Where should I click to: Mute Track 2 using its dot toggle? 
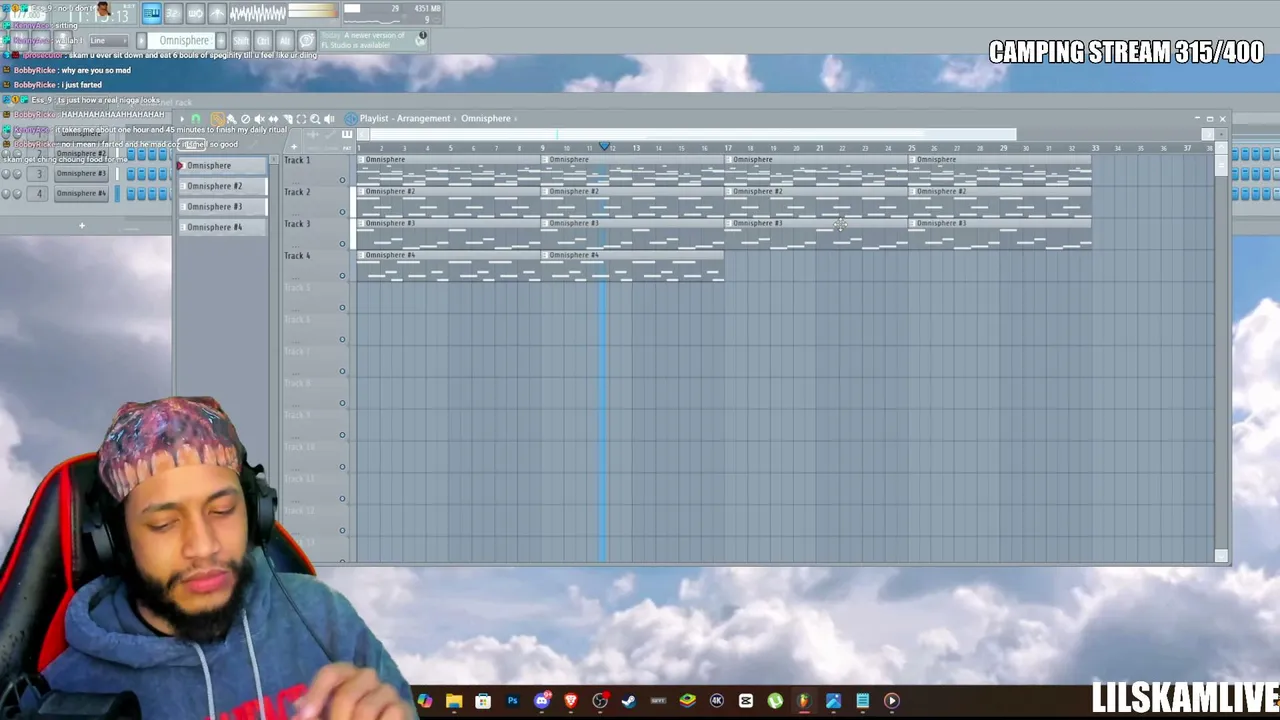pyautogui.click(x=342, y=212)
